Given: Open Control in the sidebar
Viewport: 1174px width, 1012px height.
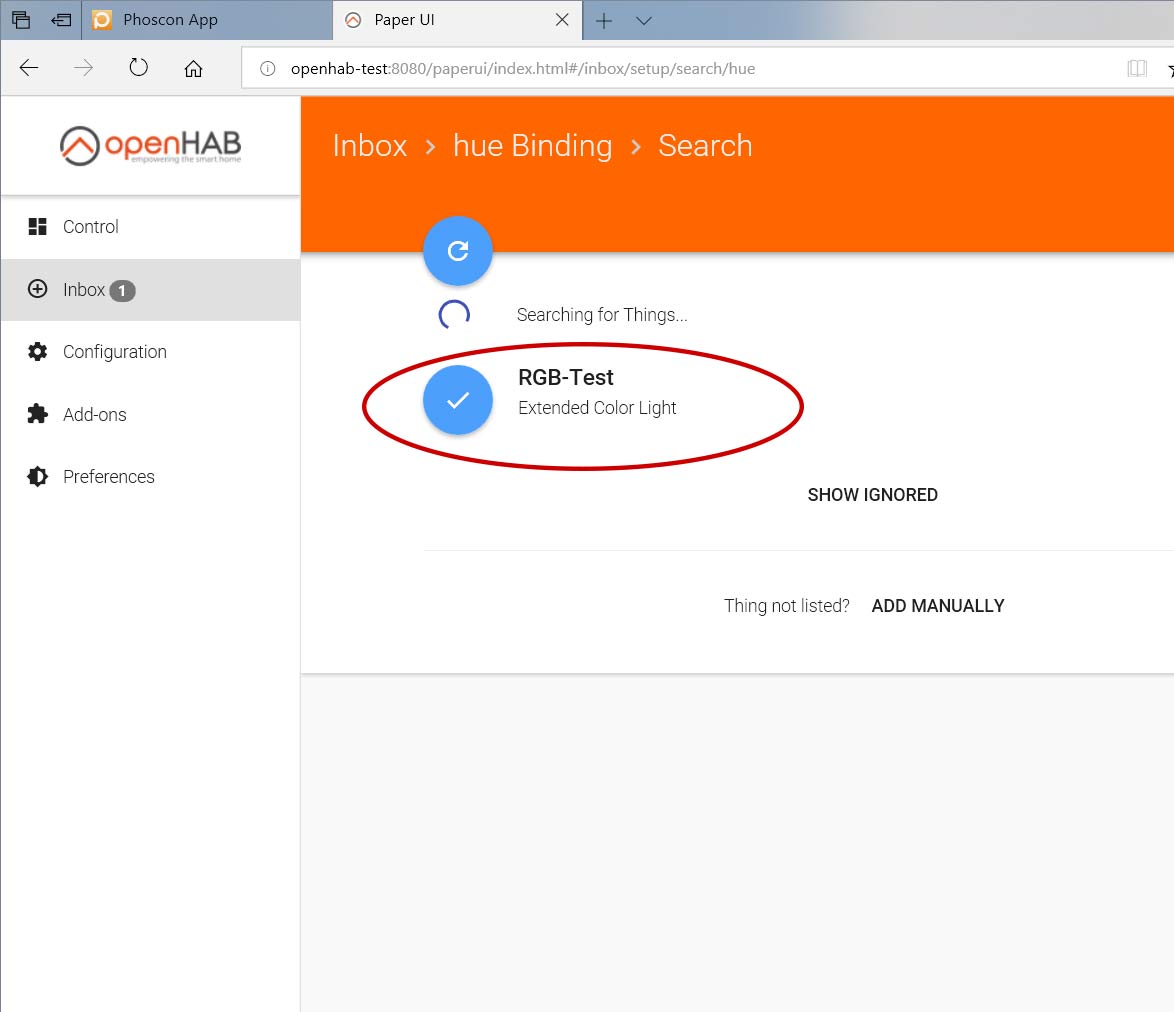Looking at the screenshot, I should click(150, 227).
